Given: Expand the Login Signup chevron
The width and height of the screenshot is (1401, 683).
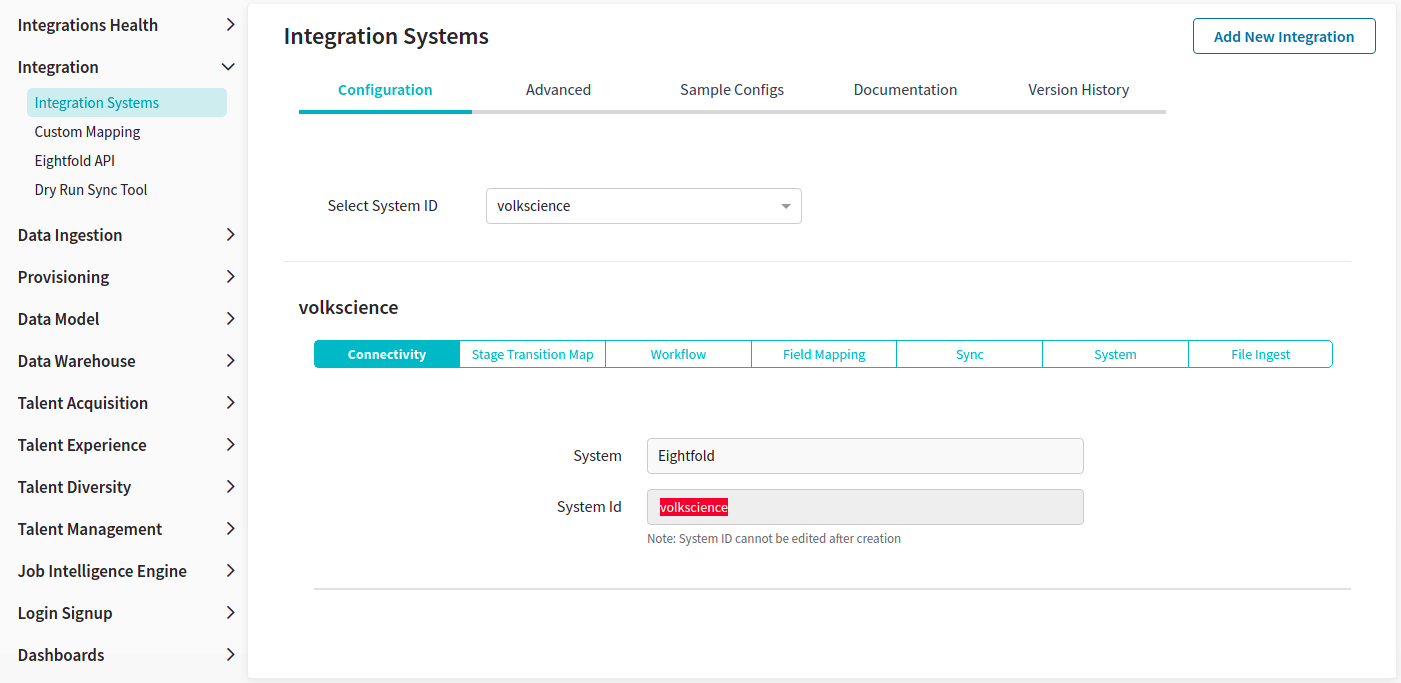Looking at the screenshot, I should pos(230,613).
